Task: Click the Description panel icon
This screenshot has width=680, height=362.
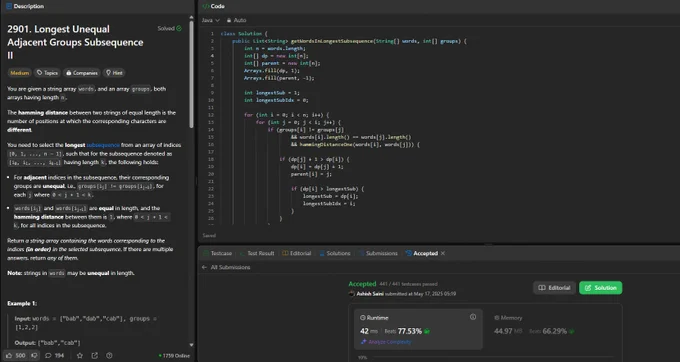Action: [x=9, y=6]
